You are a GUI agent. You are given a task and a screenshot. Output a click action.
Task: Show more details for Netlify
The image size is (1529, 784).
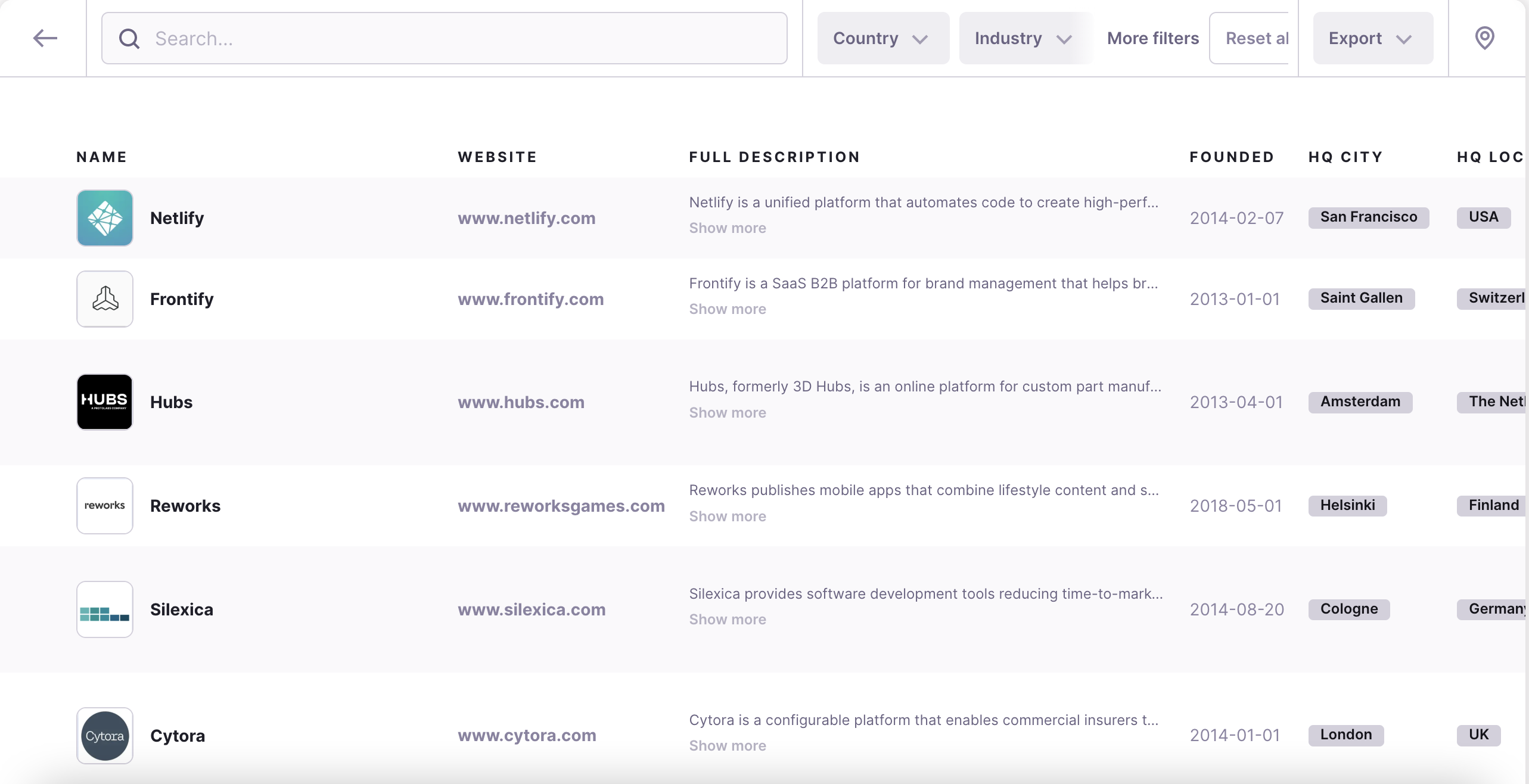point(727,228)
